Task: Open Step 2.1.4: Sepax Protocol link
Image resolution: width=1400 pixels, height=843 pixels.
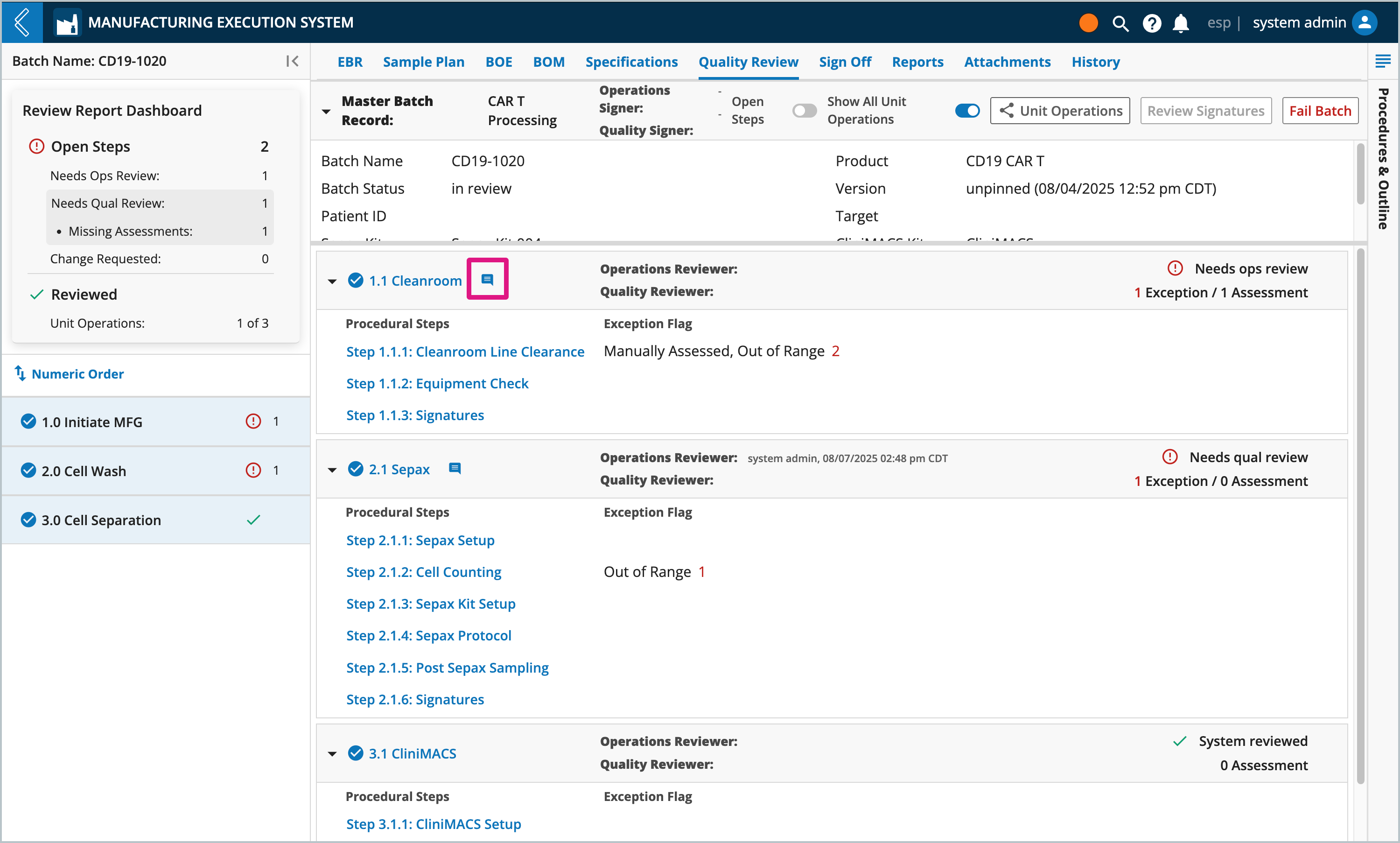Action: coord(429,636)
